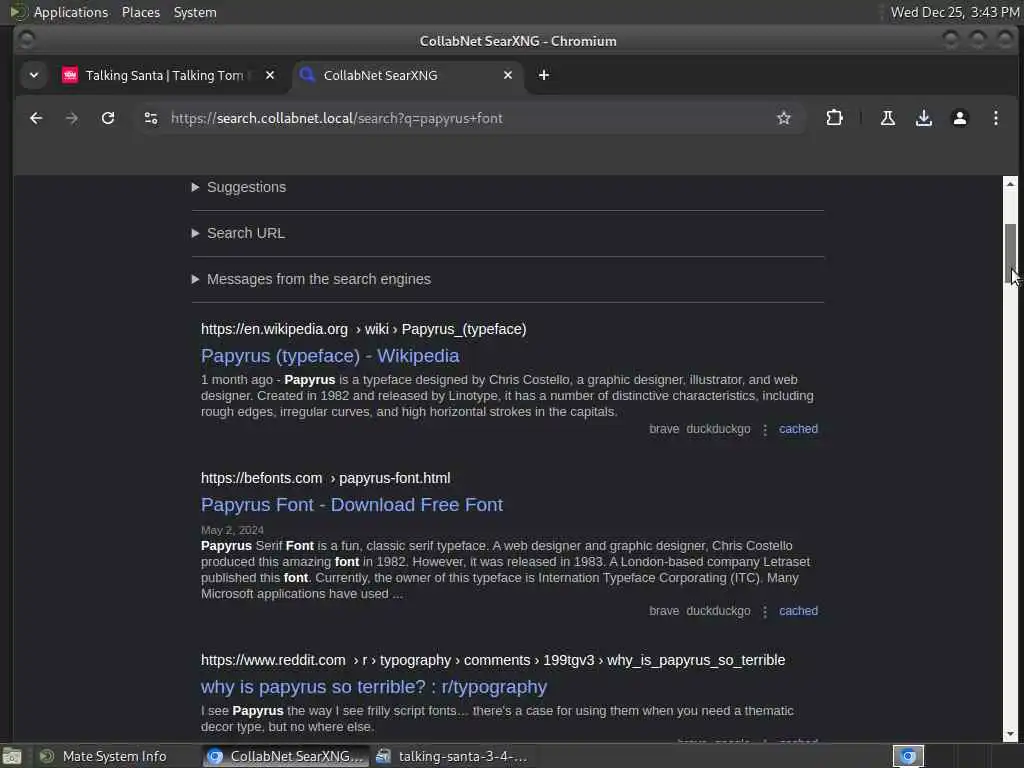This screenshot has height=768, width=1024.
Task: Click the scroll up arrow of page scrollbar
Action: click(x=1010, y=184)
